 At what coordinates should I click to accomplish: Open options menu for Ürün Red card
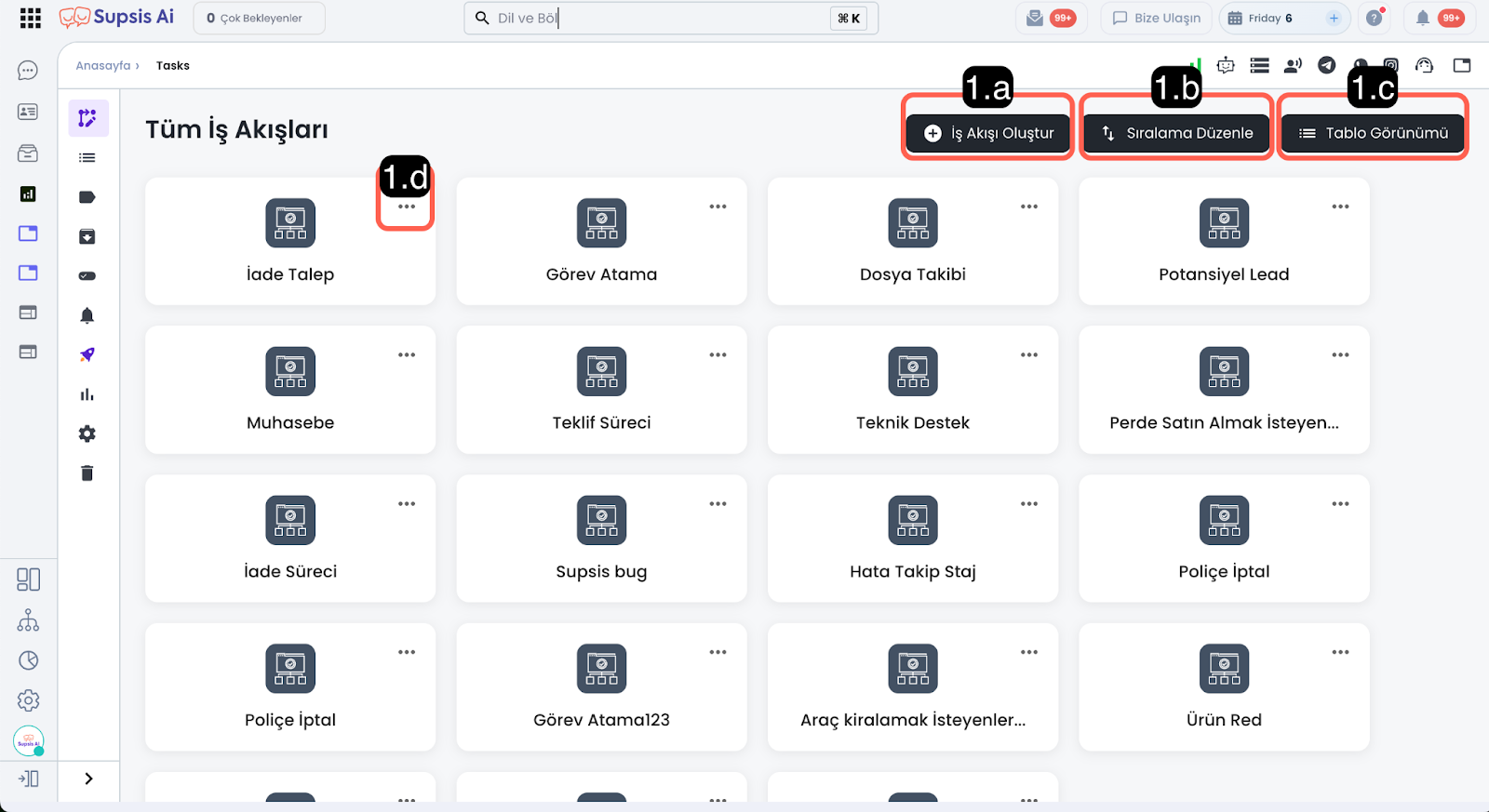[1340, 652]
